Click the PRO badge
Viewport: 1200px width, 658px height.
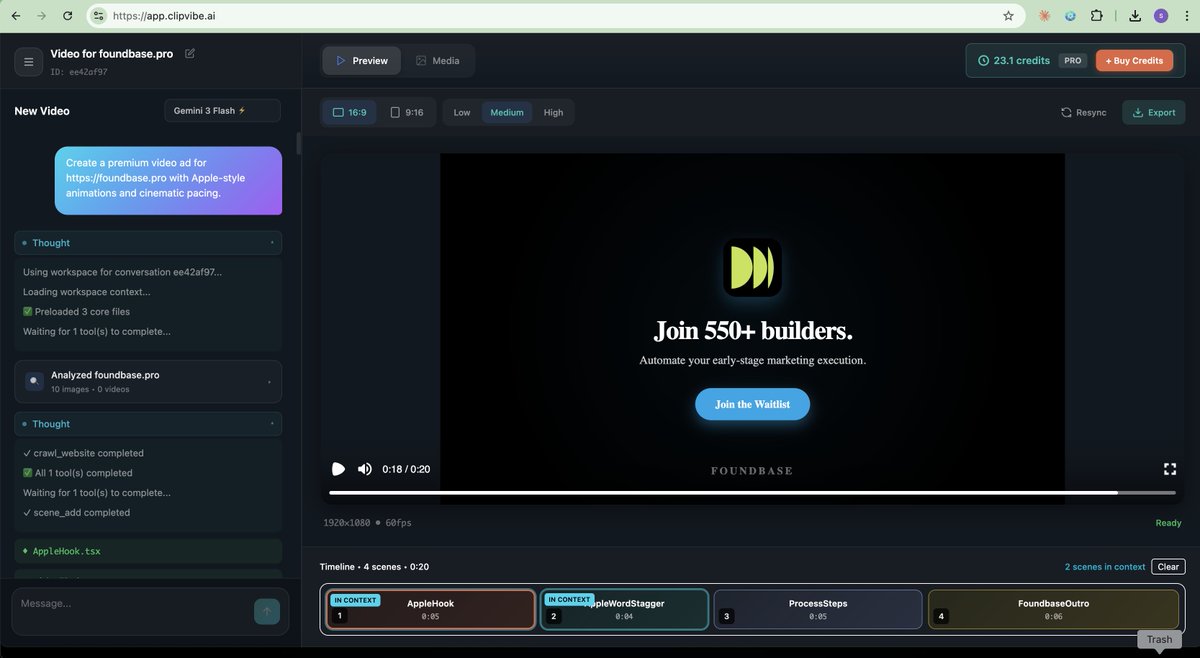click(x=1073, y=61)
